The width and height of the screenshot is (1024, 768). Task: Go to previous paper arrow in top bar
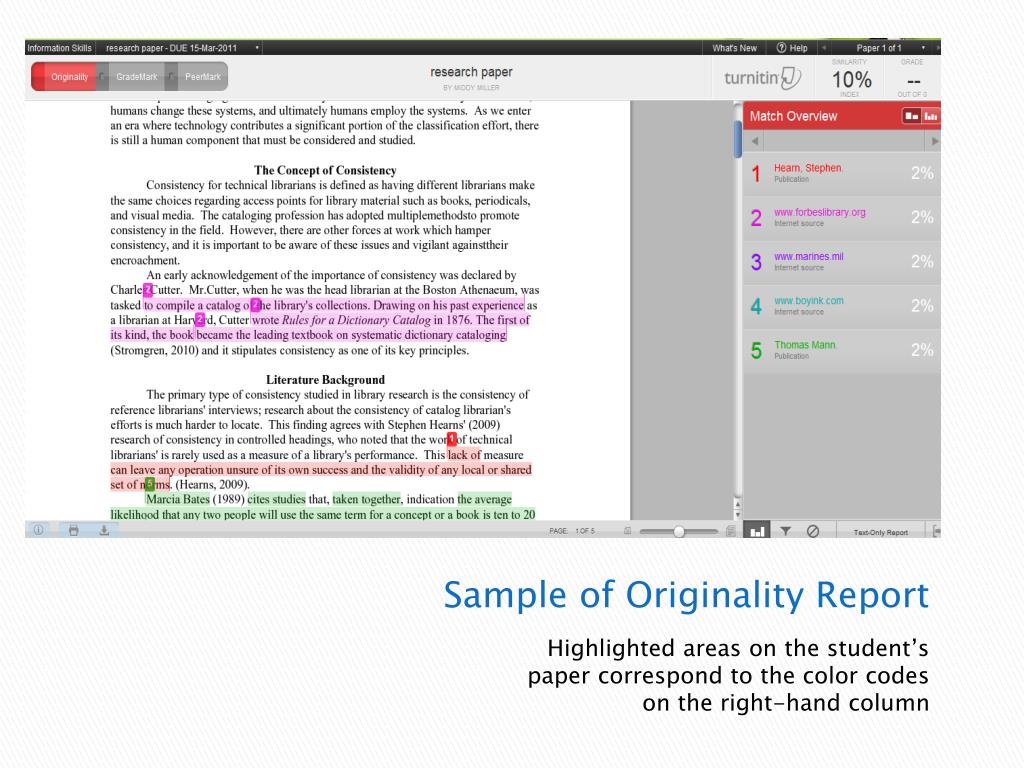coord(824,48)
